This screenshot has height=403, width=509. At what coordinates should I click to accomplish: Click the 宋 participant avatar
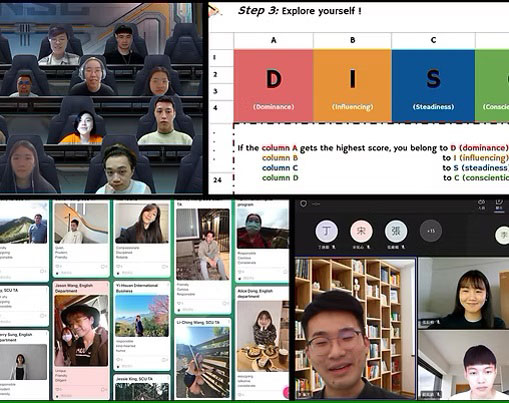[x=361, y=231]
